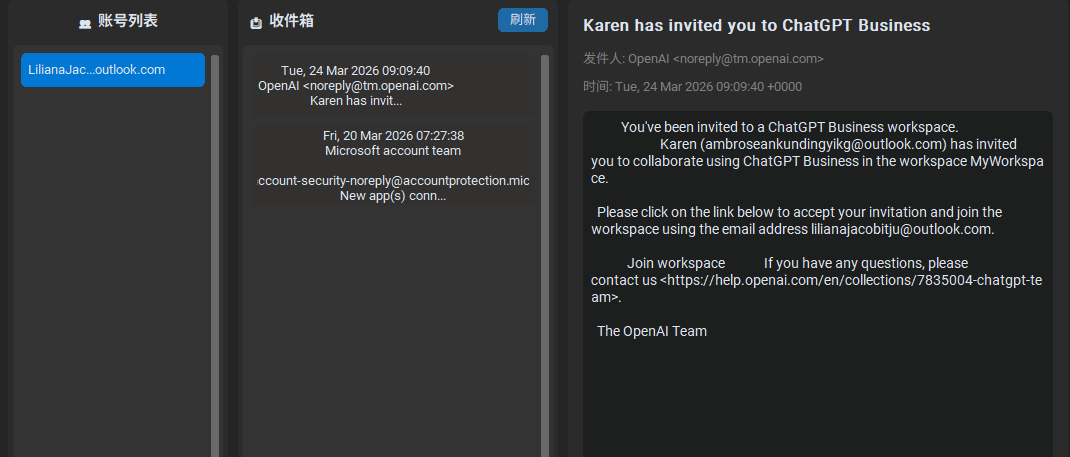Click the New app(s) conn... subject line
Screen dimensions: 1070x457
(393, 196)
